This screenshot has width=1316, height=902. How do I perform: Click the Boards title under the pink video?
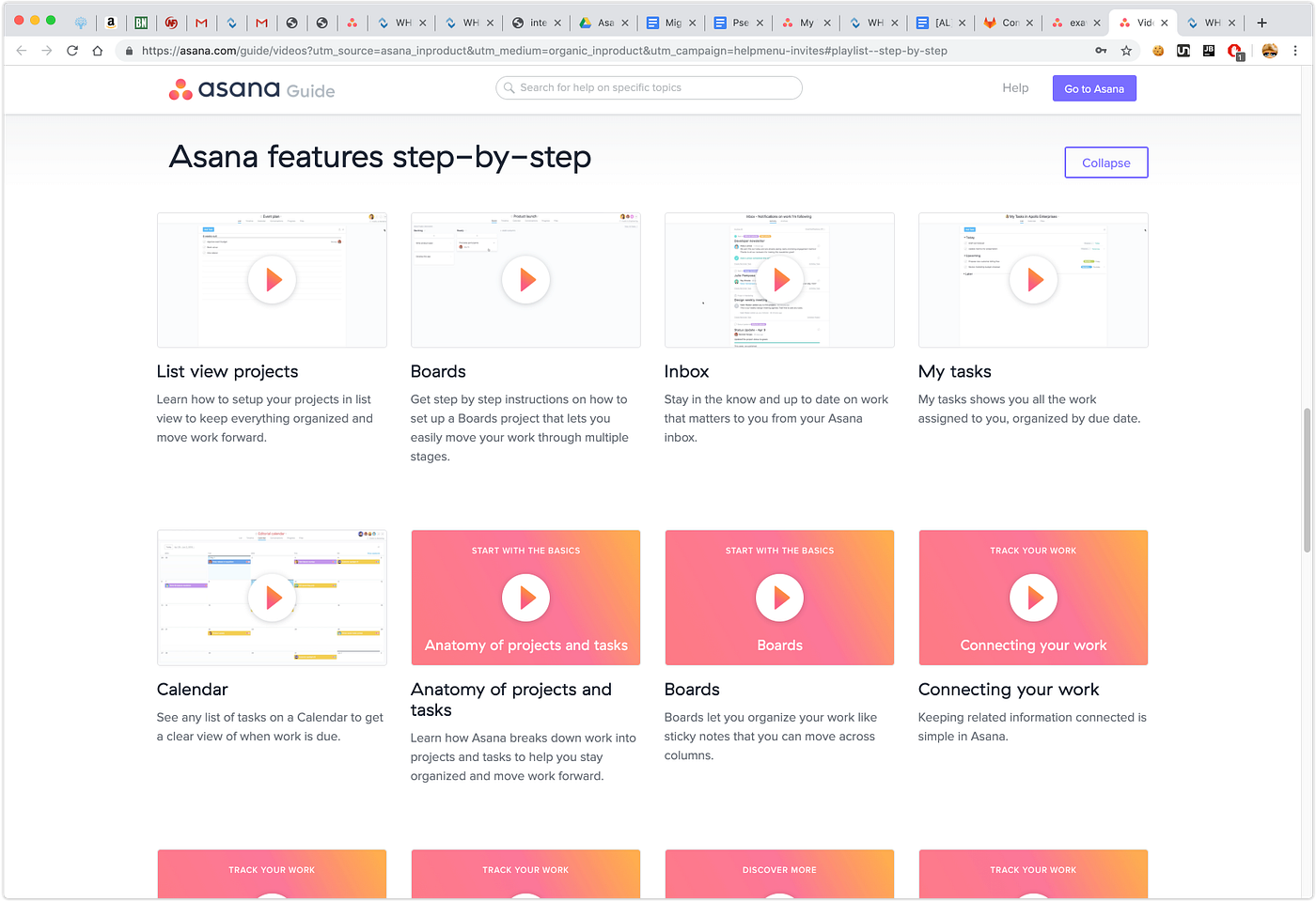click(x=692, y=689)
